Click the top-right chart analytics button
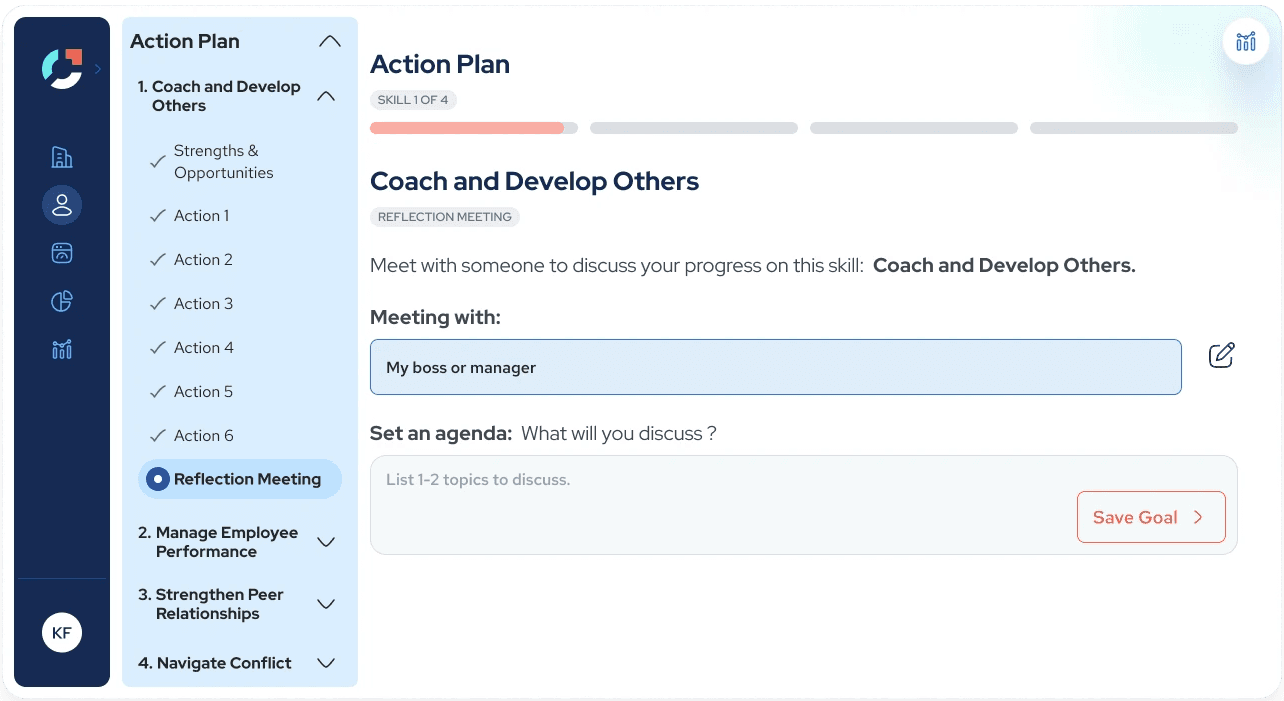This screenshot has height=701, width=1284. pyautogui.click(x=1245, y=42)
